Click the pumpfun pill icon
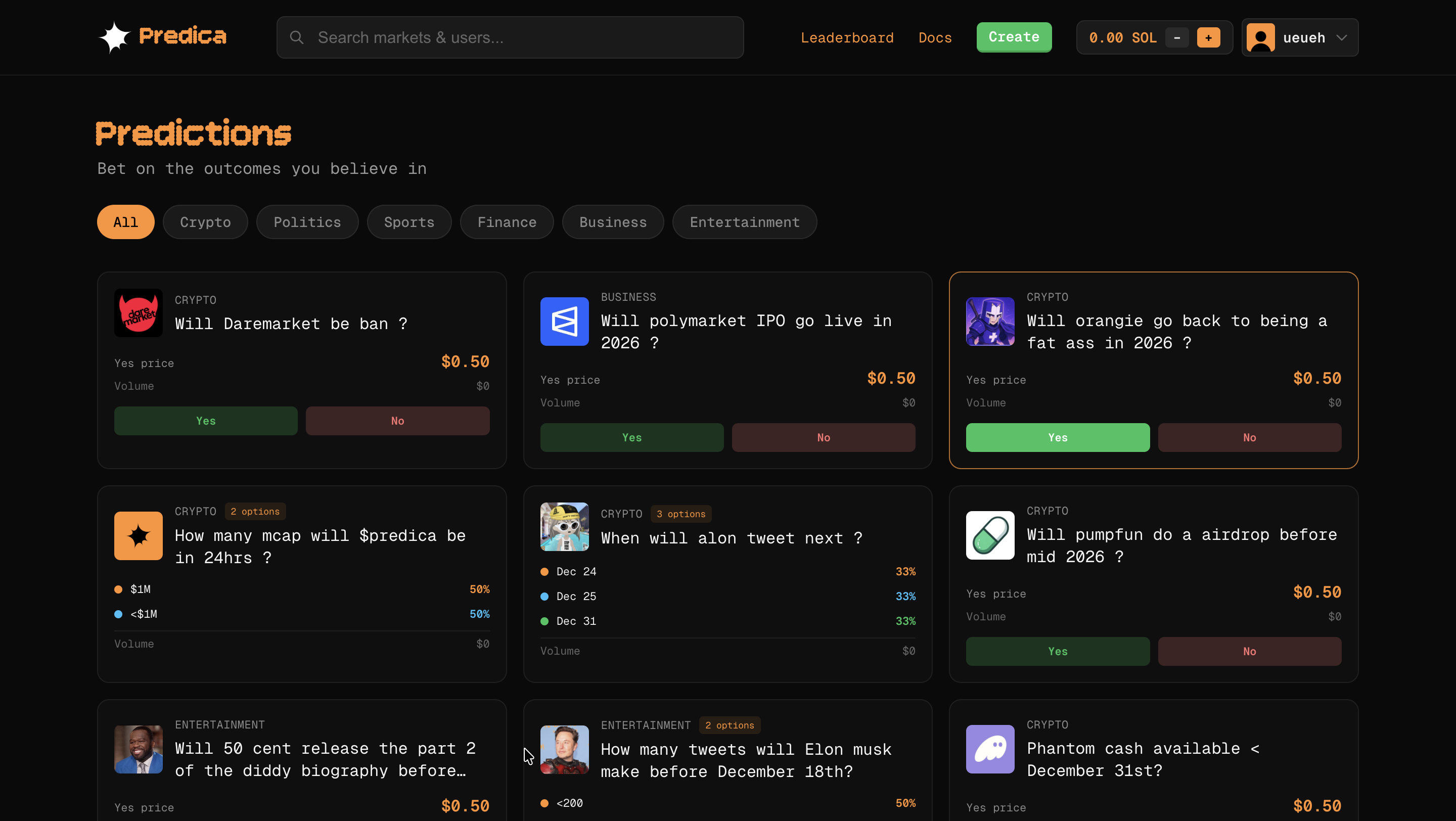Screen dimensions: 1456x821 pyautogui.click(x=990, y=535)
